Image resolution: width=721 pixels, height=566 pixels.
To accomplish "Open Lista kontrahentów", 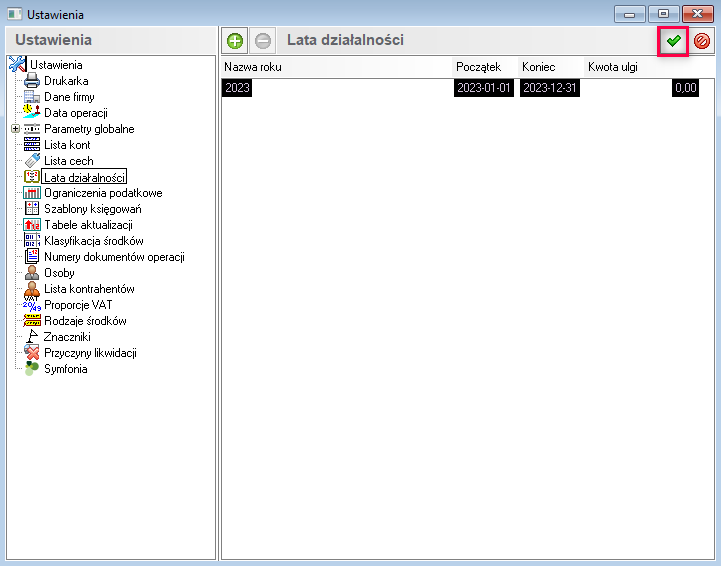I will click(x=89, y=289).
